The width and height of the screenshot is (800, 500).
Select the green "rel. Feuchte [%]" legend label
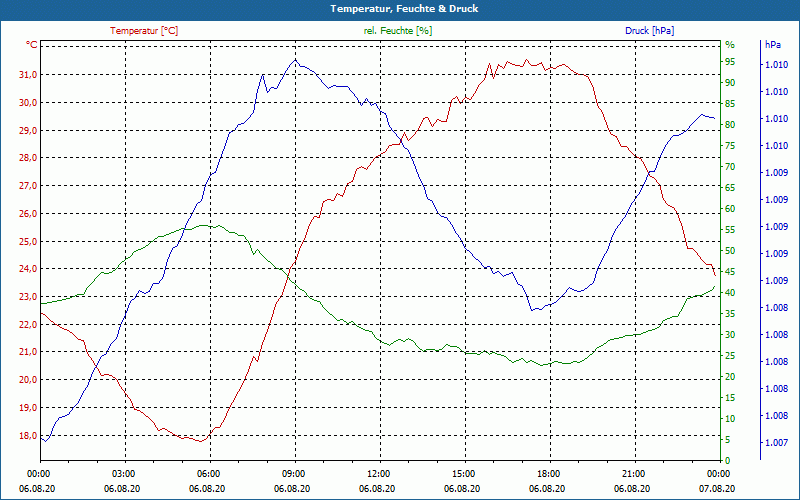[x=397, y=31]
